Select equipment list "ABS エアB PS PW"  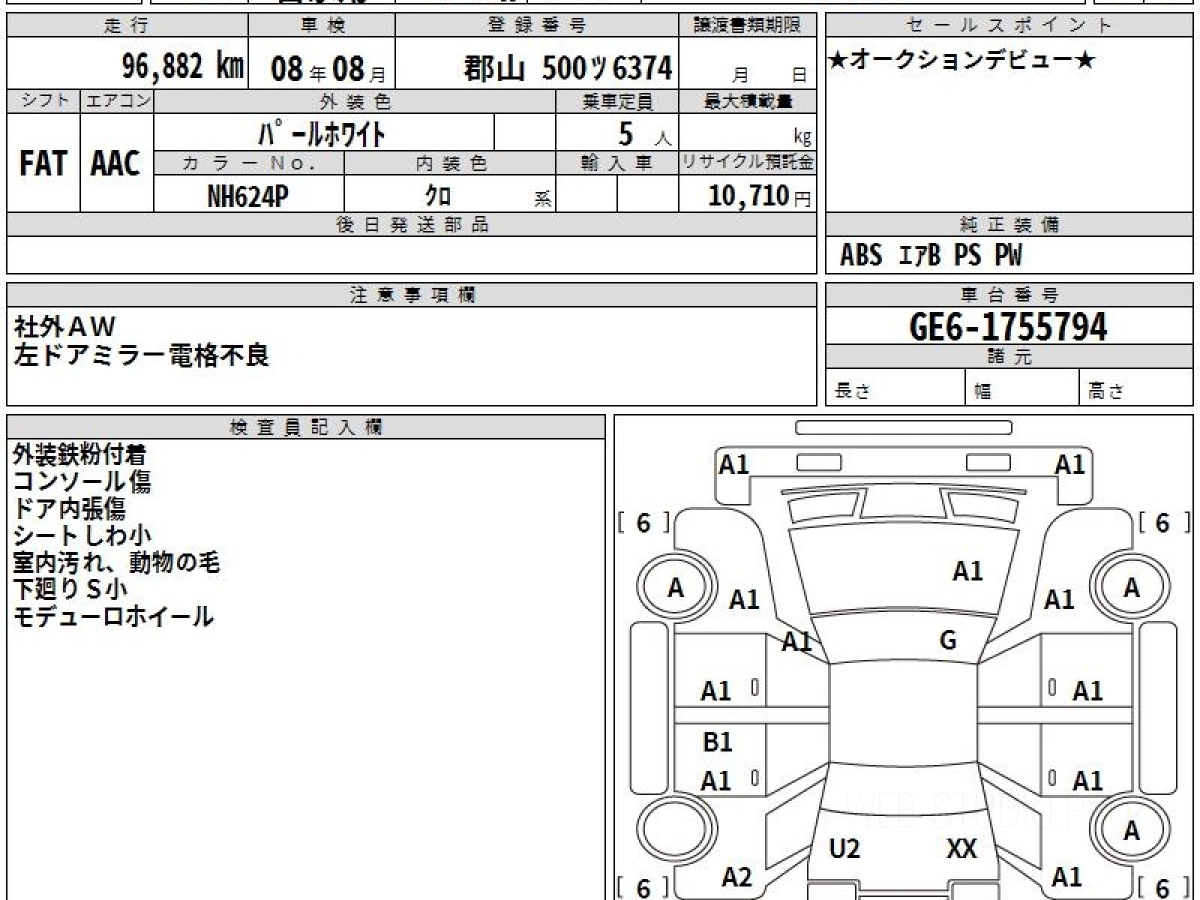931,256
